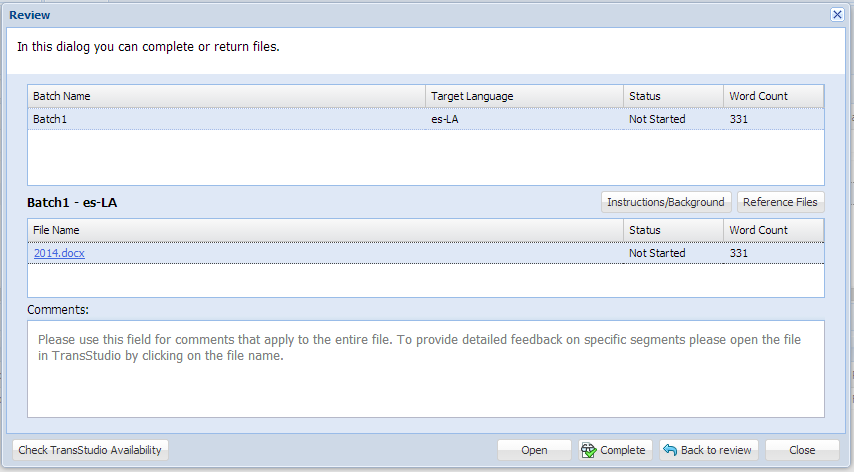Click Check TransStudio Availability
The width and height of the screenshot is (854, 472).
[x=90, y=450]
